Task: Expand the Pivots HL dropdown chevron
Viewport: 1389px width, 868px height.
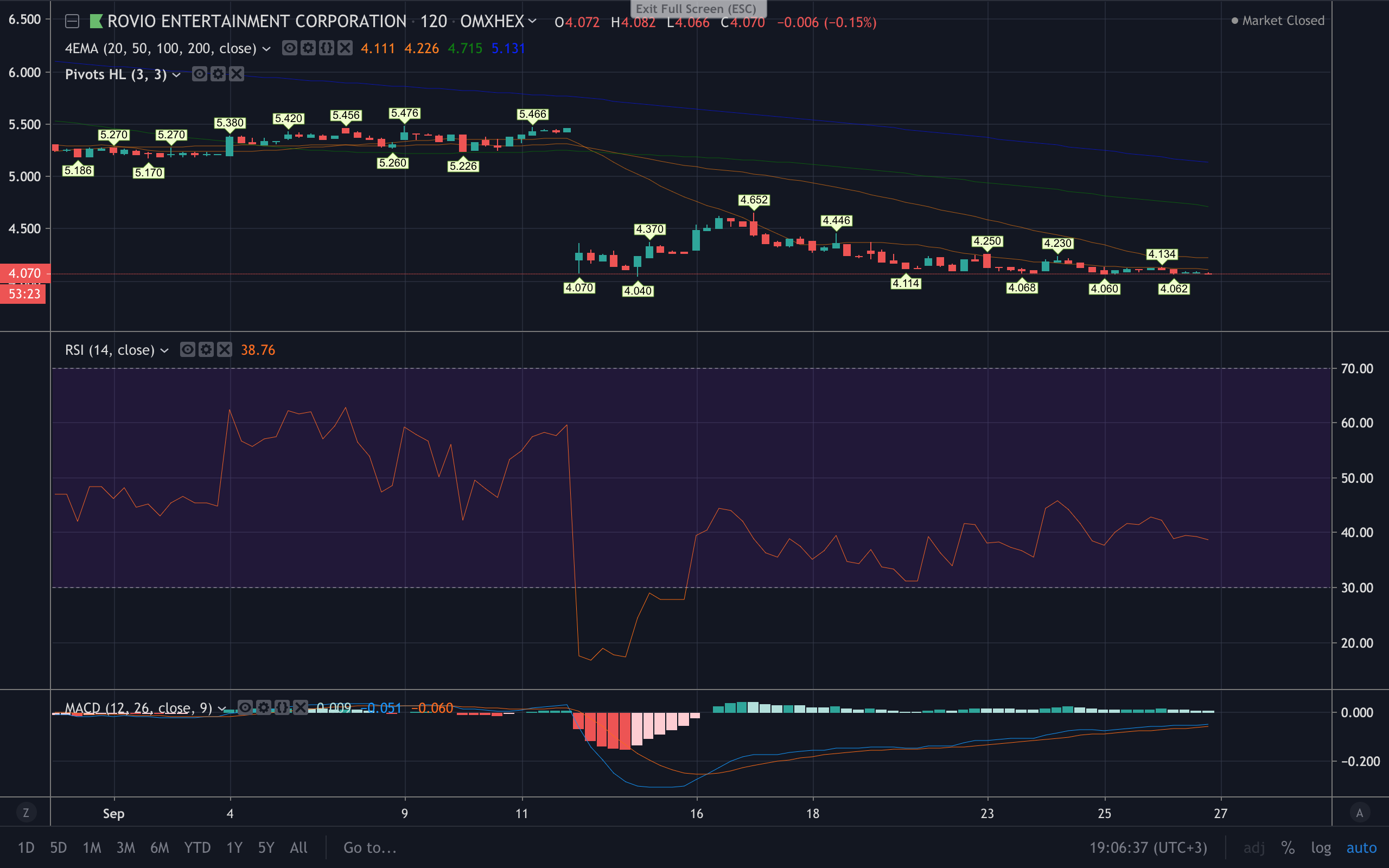Action: [177, 75]
